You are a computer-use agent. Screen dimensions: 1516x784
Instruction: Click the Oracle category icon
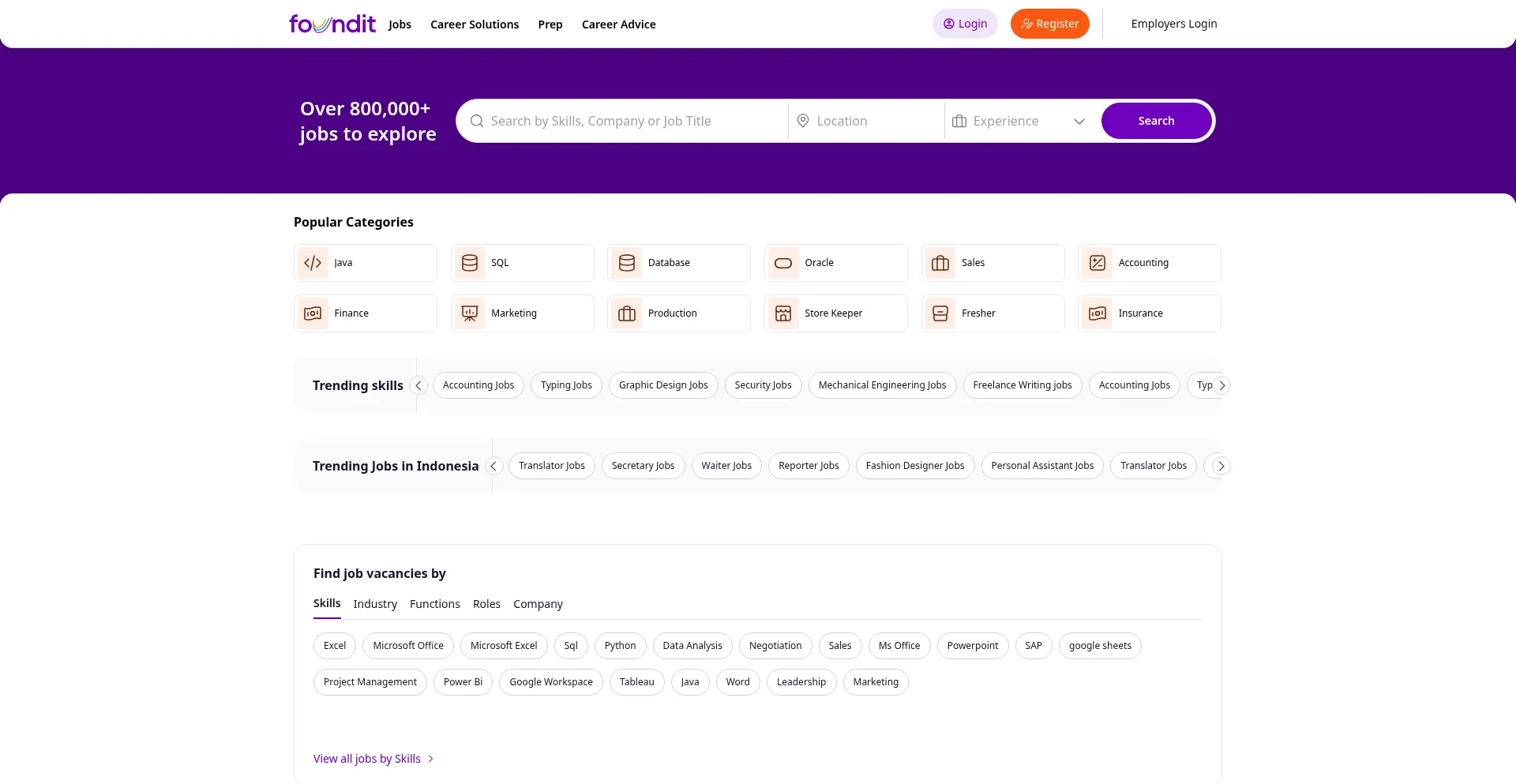click(783, 263)
